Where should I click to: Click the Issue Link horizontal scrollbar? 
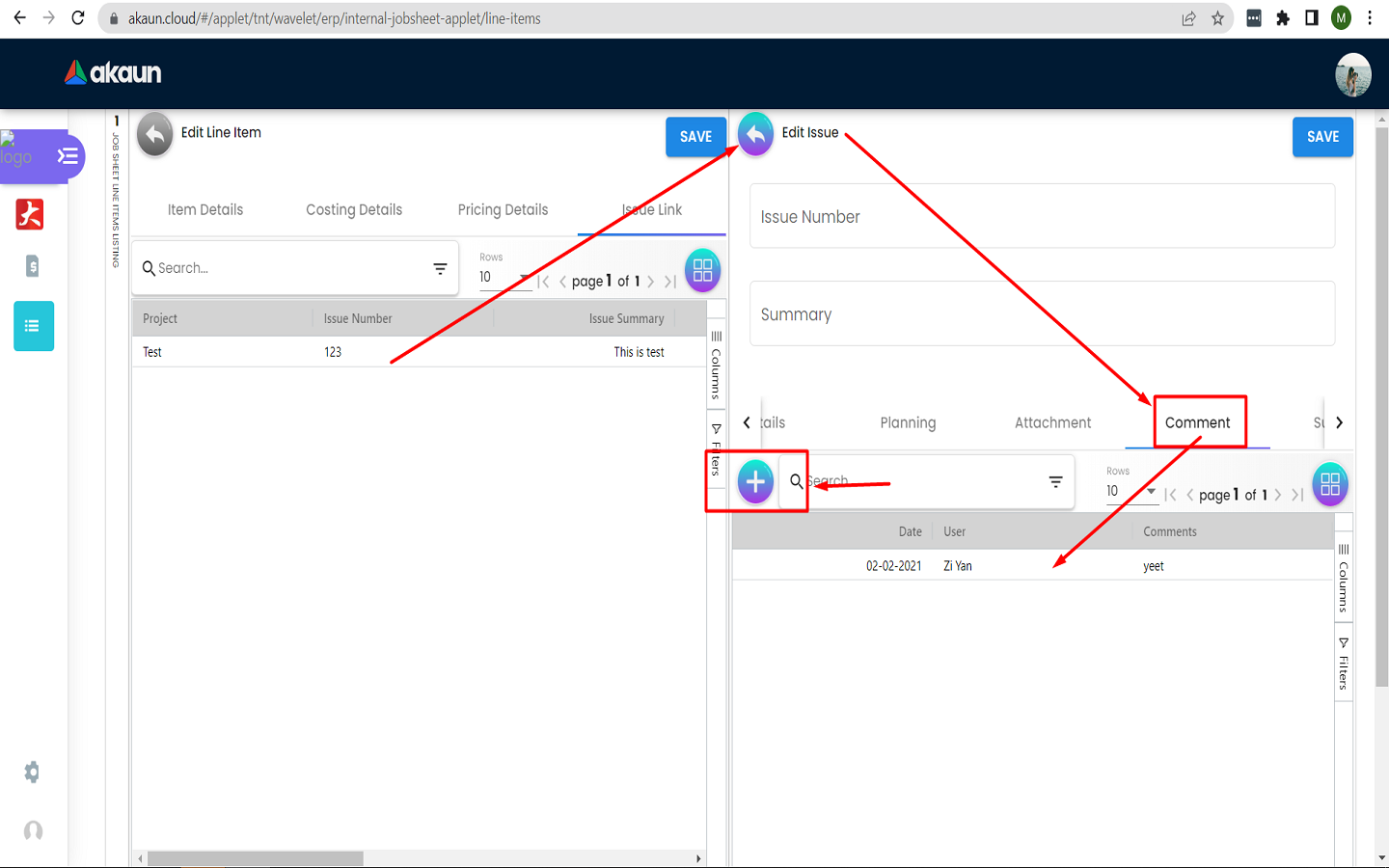[x=256, y=858]
